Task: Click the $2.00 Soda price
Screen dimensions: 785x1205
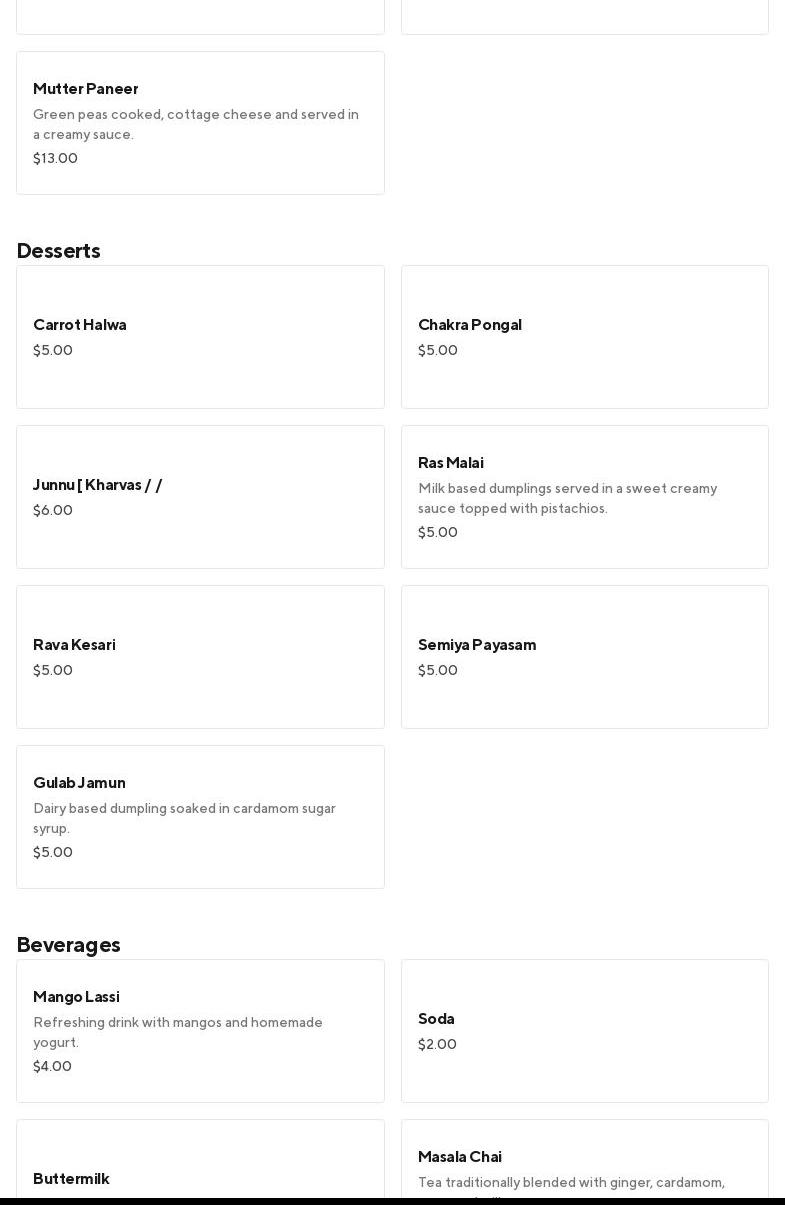Action: pos(437,1044)
